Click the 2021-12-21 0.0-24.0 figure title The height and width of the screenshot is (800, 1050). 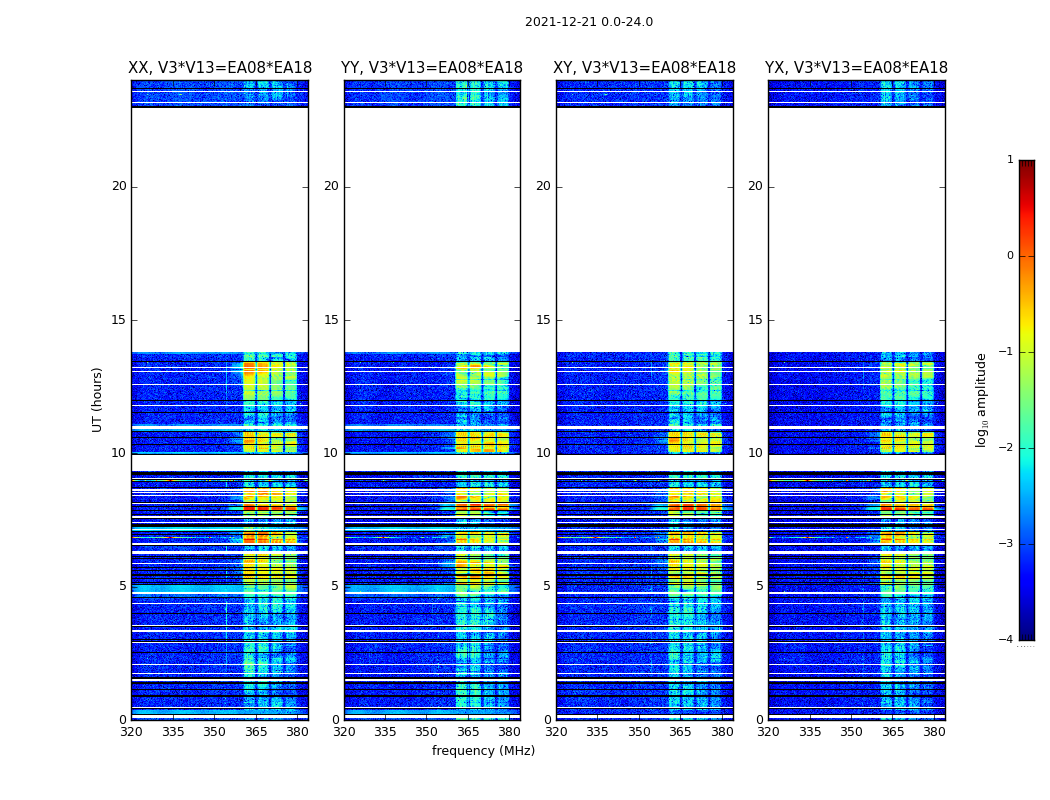tap(589, 22)
